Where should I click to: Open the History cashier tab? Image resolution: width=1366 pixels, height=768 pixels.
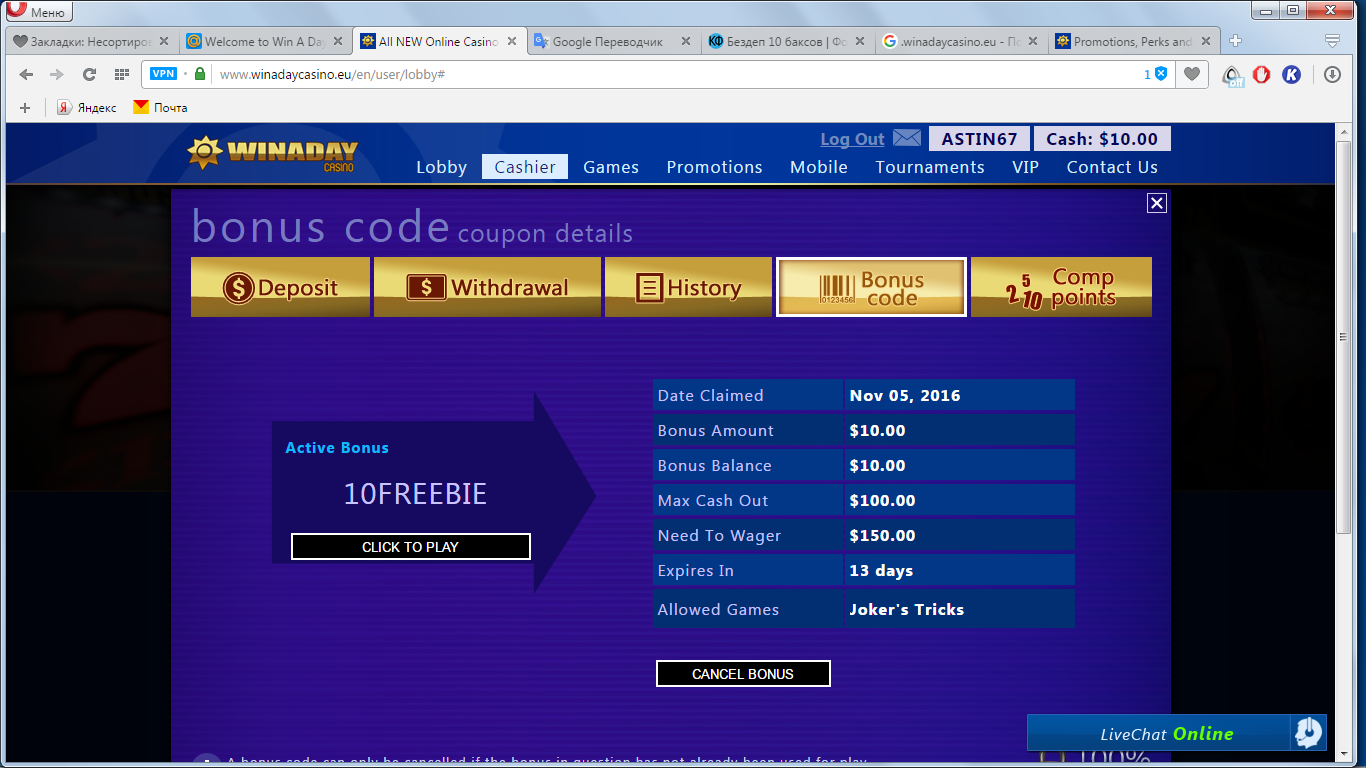(688, 287)
